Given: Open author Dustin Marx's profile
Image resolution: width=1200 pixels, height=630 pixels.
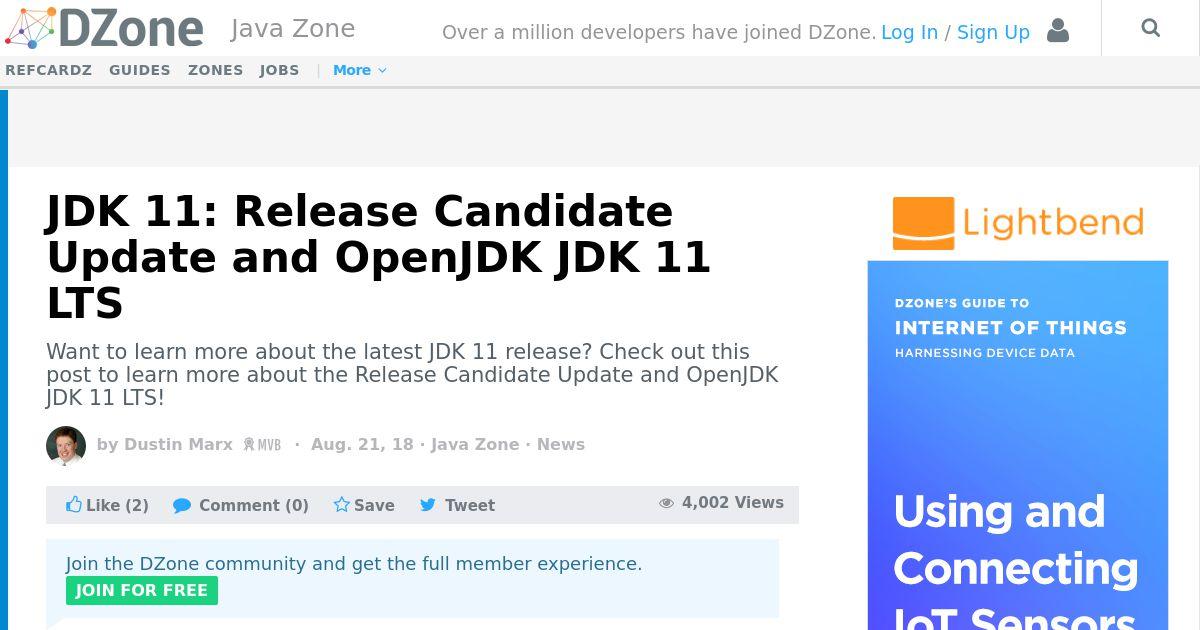Looking at the screenshot, I should coord(178,444).
